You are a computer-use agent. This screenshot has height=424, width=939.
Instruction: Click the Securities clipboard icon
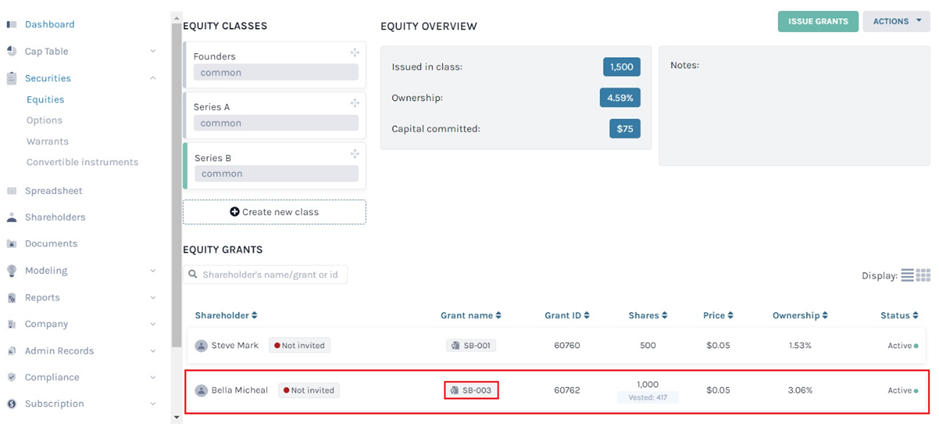click(x=12, y=78)
